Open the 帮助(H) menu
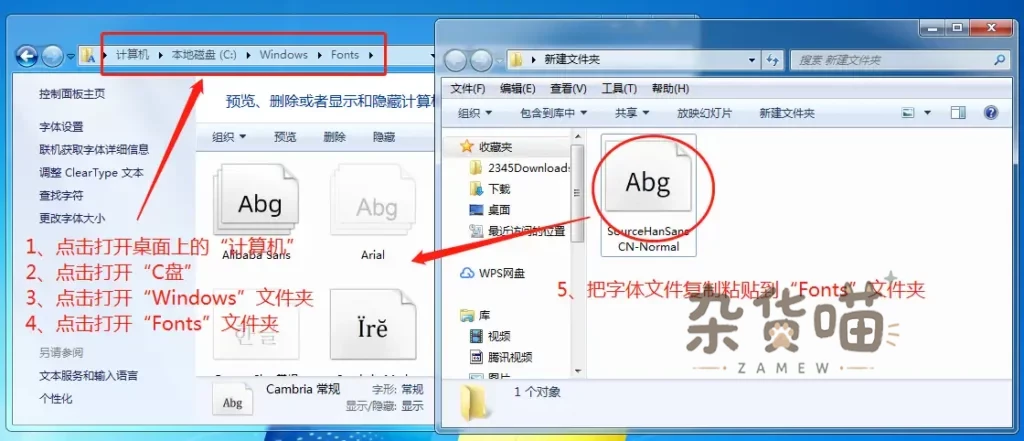This screenshot has height=441, width=1024. 670,88
